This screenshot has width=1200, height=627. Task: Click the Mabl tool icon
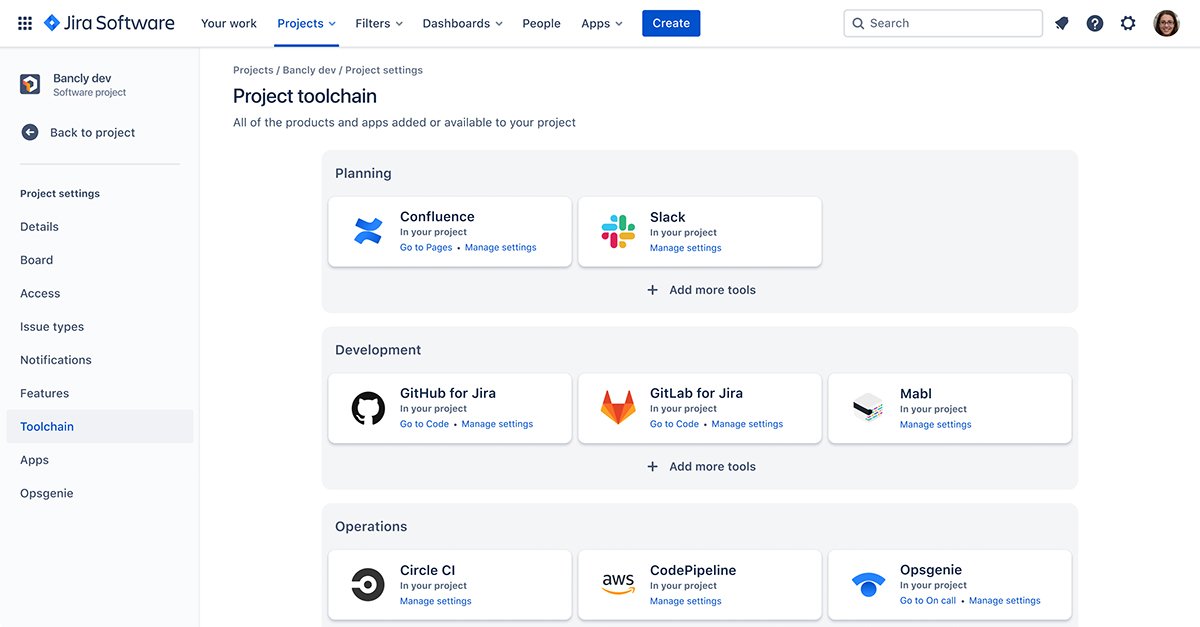[x=867, y=407]
